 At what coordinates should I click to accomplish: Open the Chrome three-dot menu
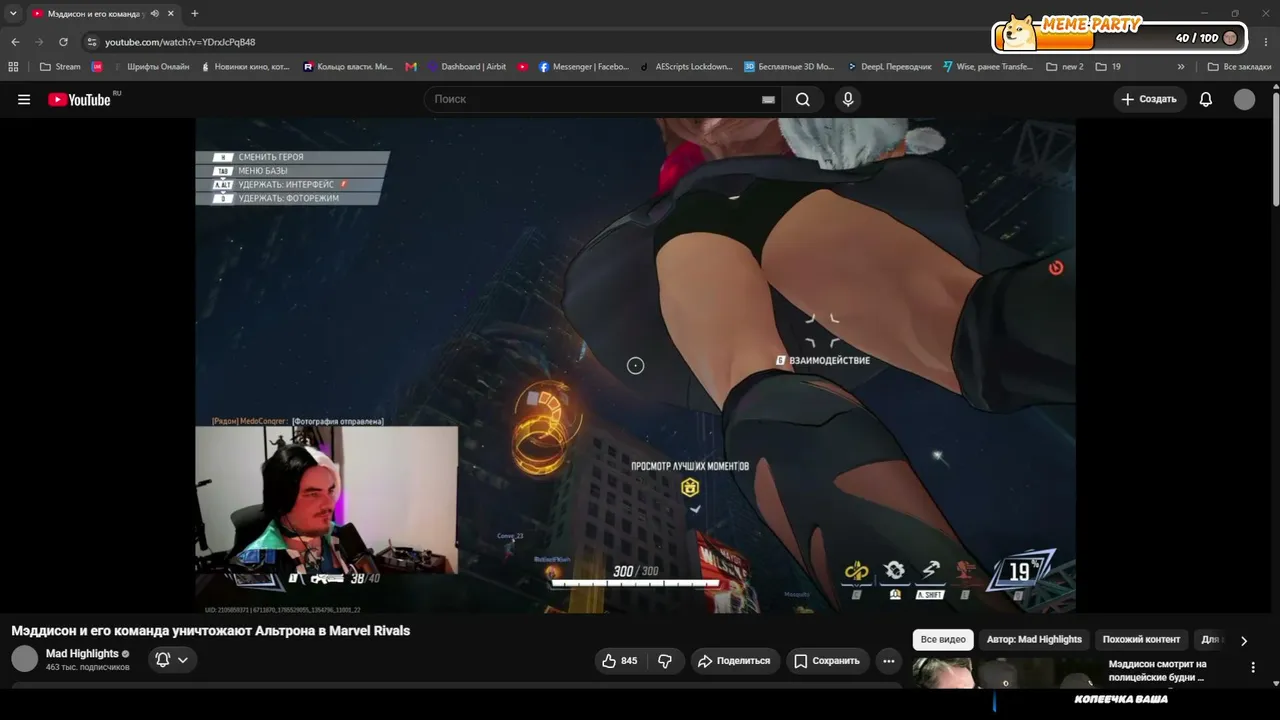point(1264,42)
